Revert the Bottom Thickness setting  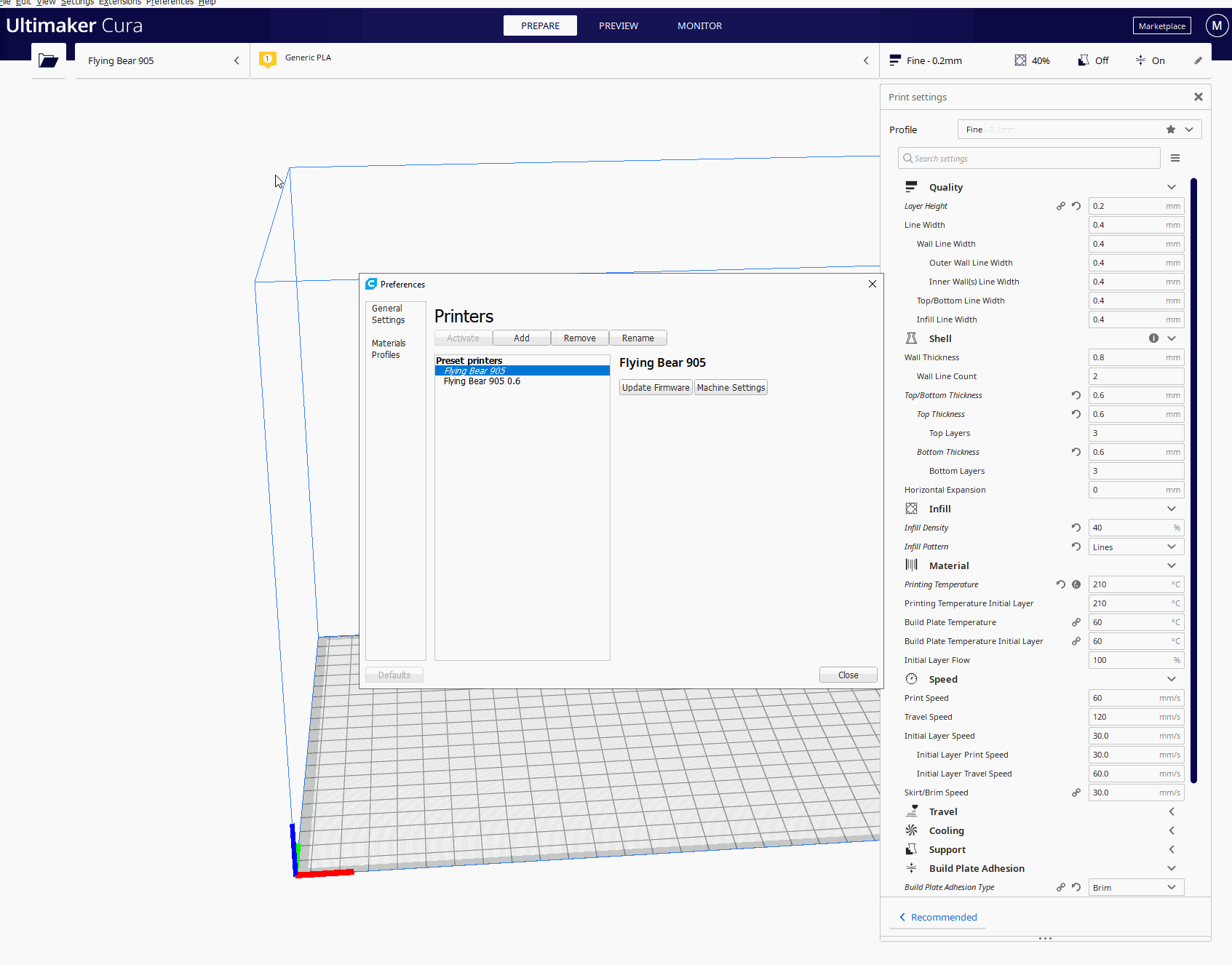[x=1076, y=452]
